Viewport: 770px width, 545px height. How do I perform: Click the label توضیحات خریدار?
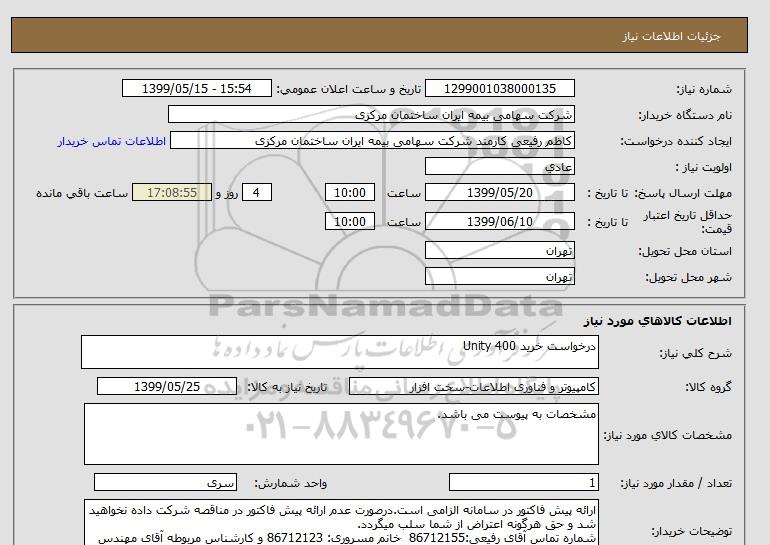tap(691, 531)
